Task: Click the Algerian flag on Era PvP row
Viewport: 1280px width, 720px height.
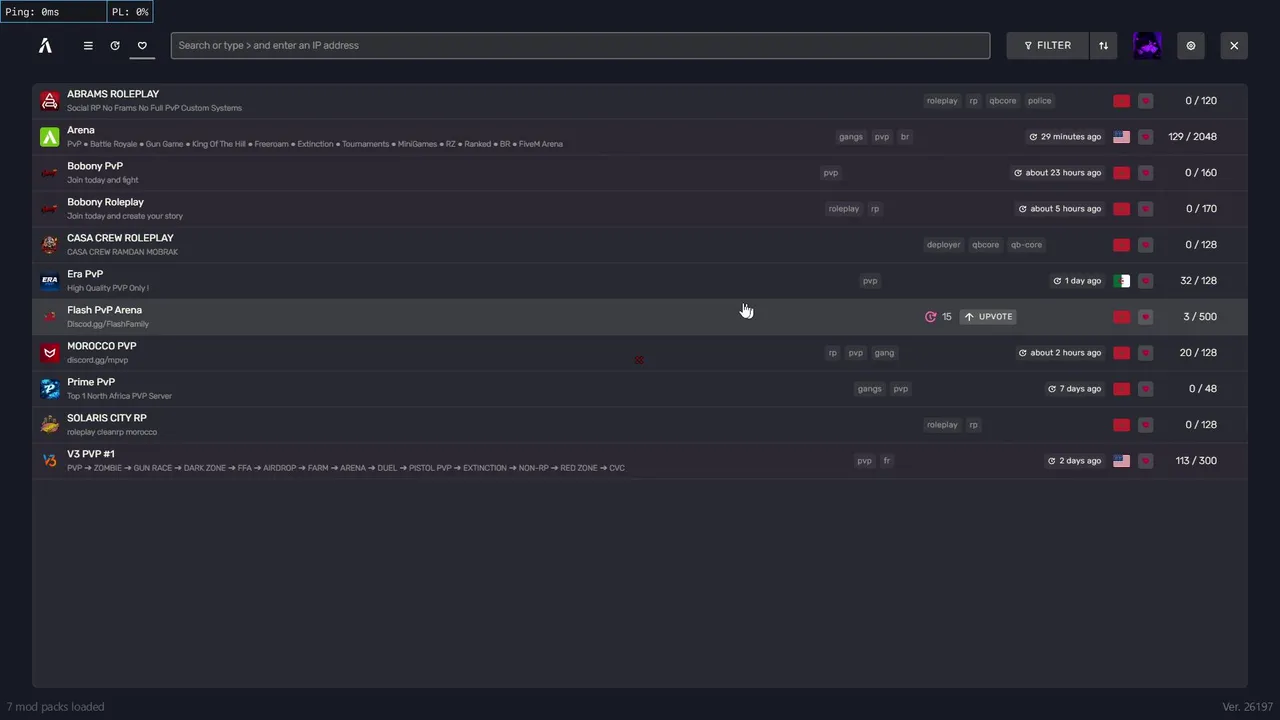Action: pos(1121,280)
